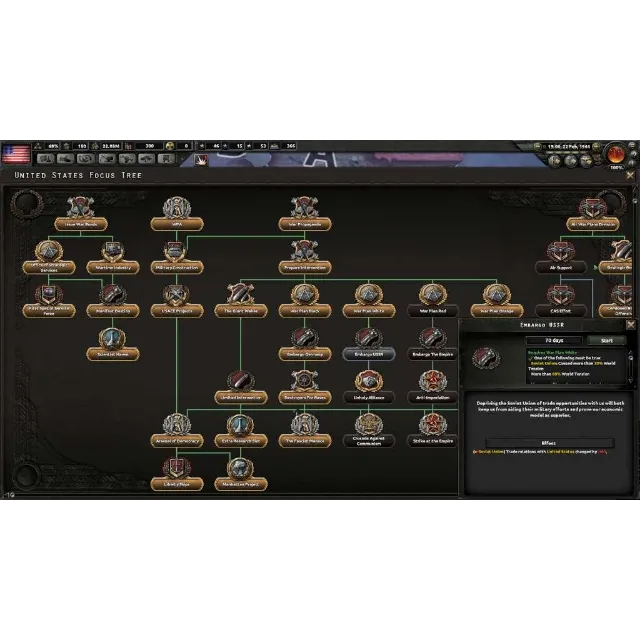Select the CAS Effort focus
The height and width of the screenshot is (640, 640).
coord(561,303)
